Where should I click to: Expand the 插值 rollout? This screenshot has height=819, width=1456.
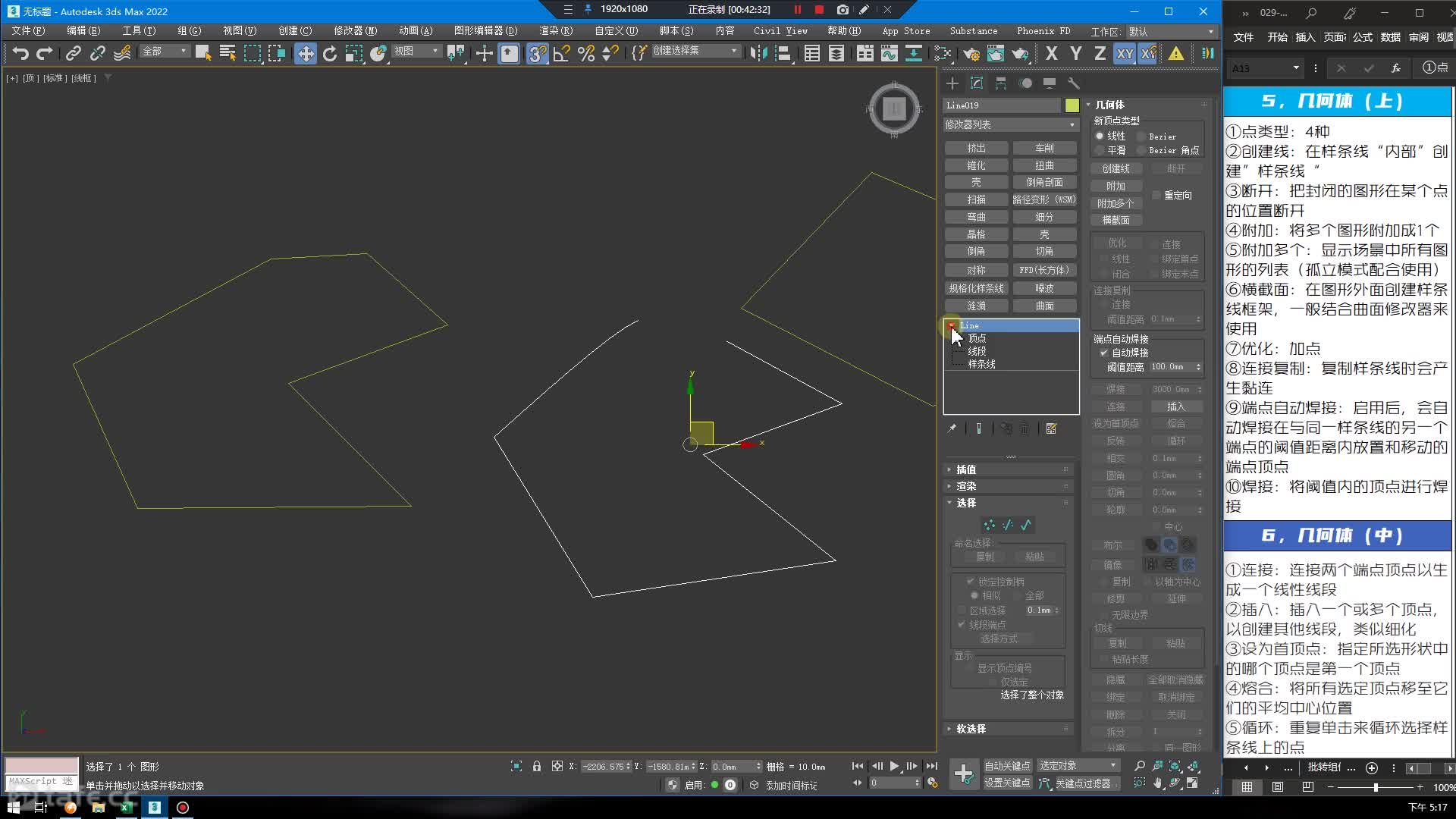click(x=1009, y=469)
